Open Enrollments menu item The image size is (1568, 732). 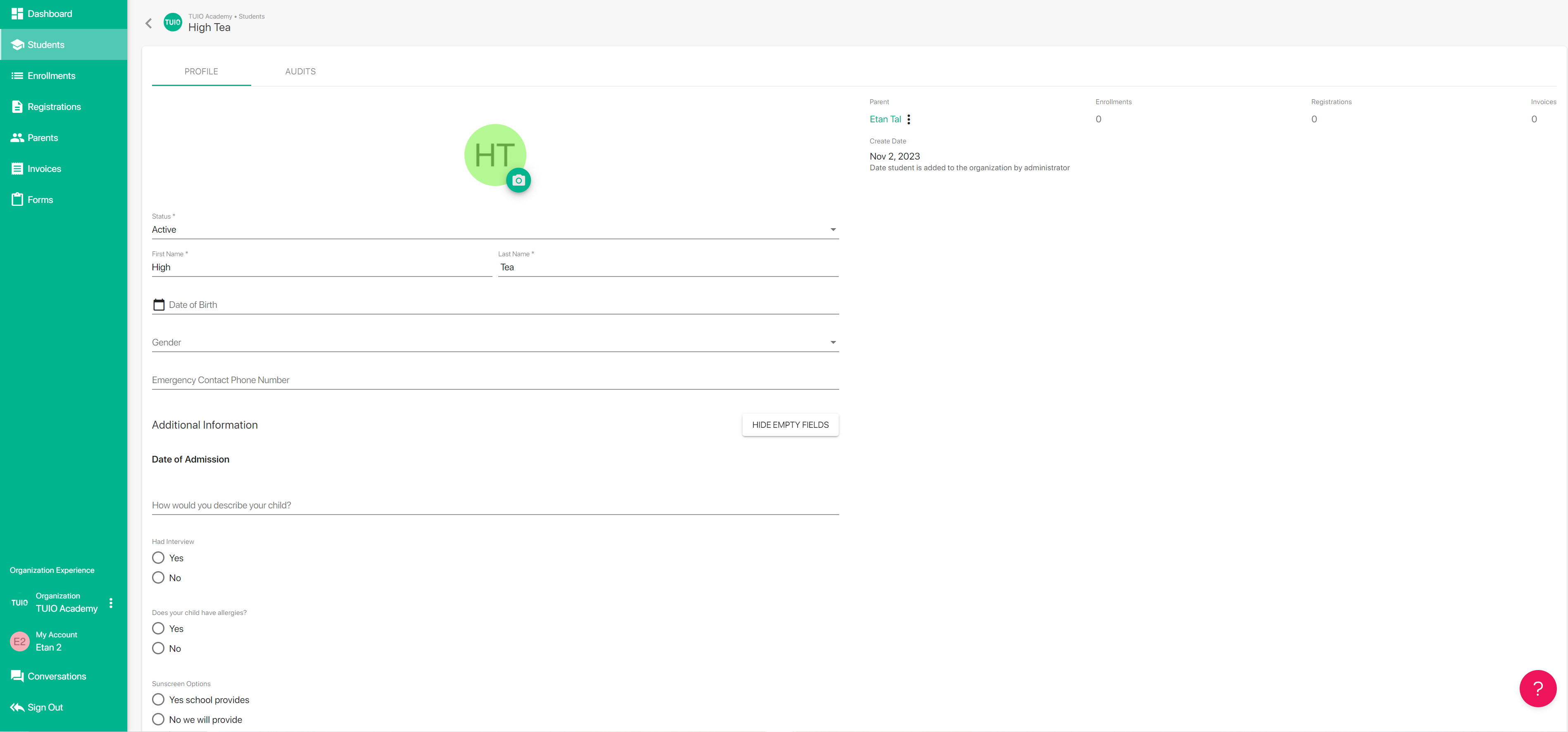(x=63, y=76)
